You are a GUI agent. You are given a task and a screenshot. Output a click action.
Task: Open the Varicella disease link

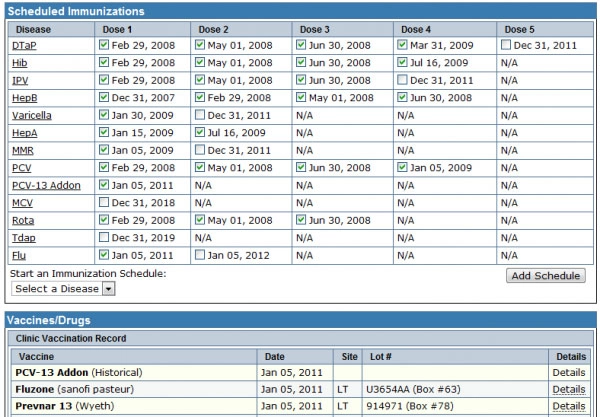[32, 116]
